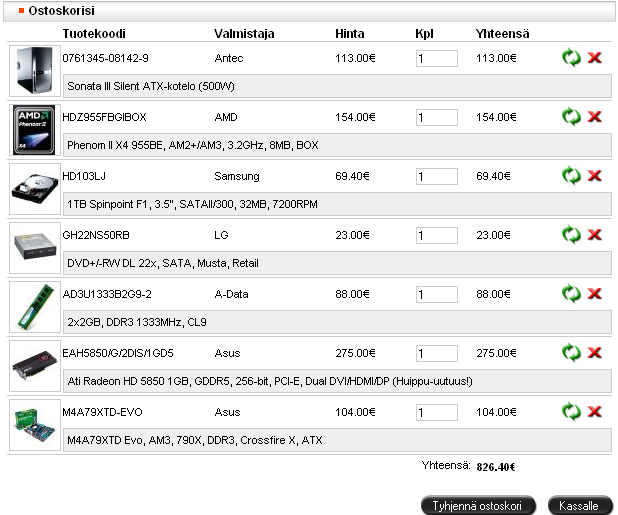Viewport: 618px width, 515px height.
Task: Remove Antec Sonata III case from cart
Action: click(x=594, y=58)
